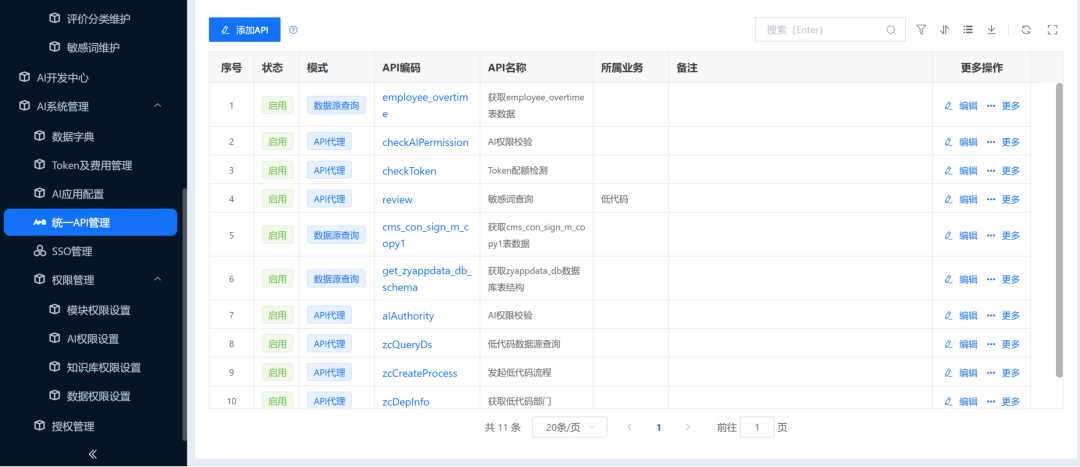
Task: Open the checkToken API link
Action: 409,171
